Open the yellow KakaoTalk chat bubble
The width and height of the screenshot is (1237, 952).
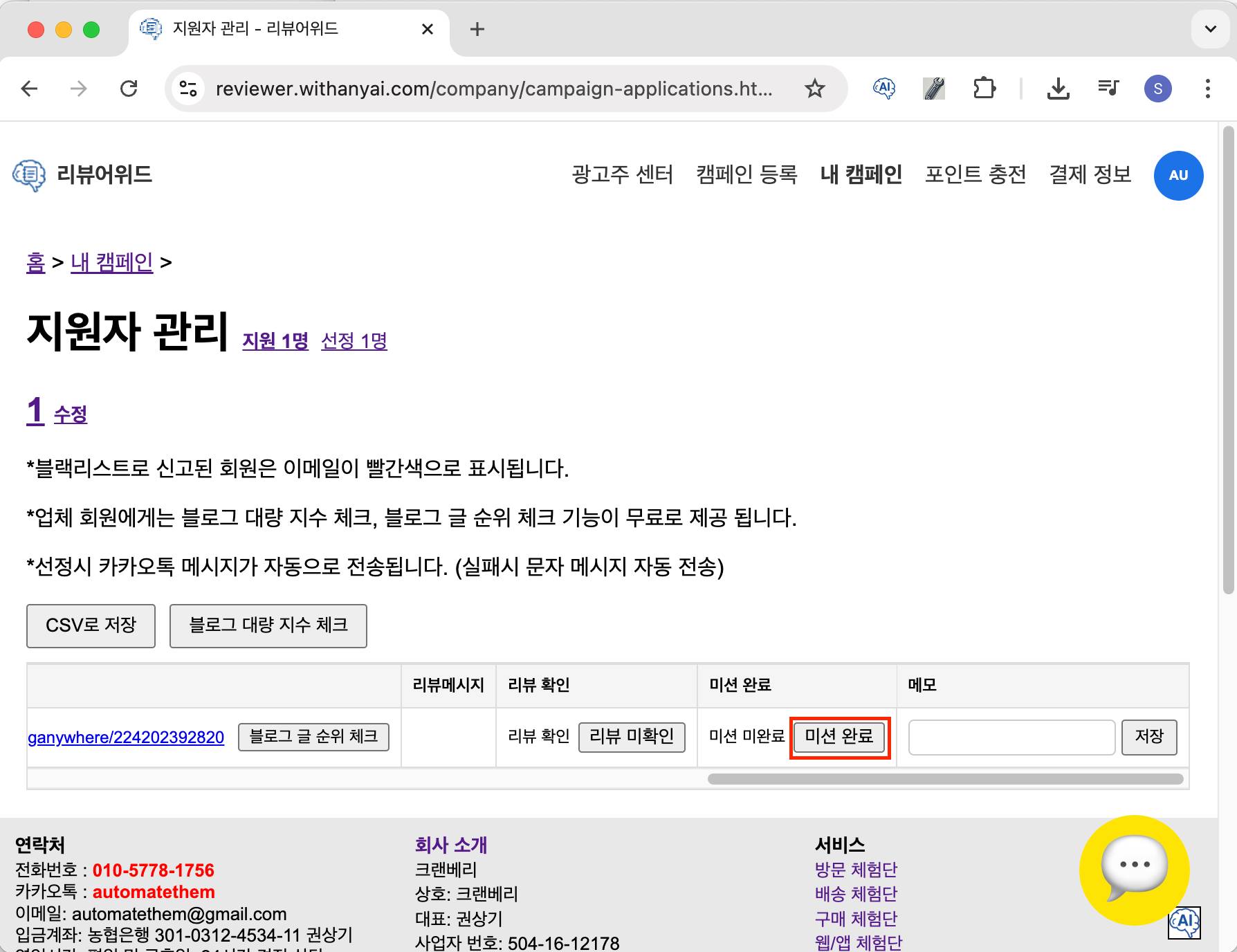tap(1134, 870)
